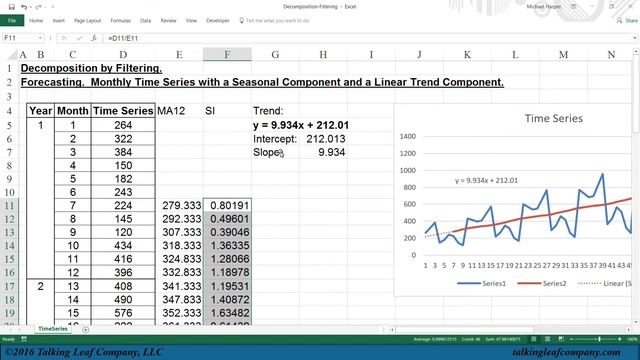The image size is (640, 360).
Task: Select column F header
Action: (227, 54)
